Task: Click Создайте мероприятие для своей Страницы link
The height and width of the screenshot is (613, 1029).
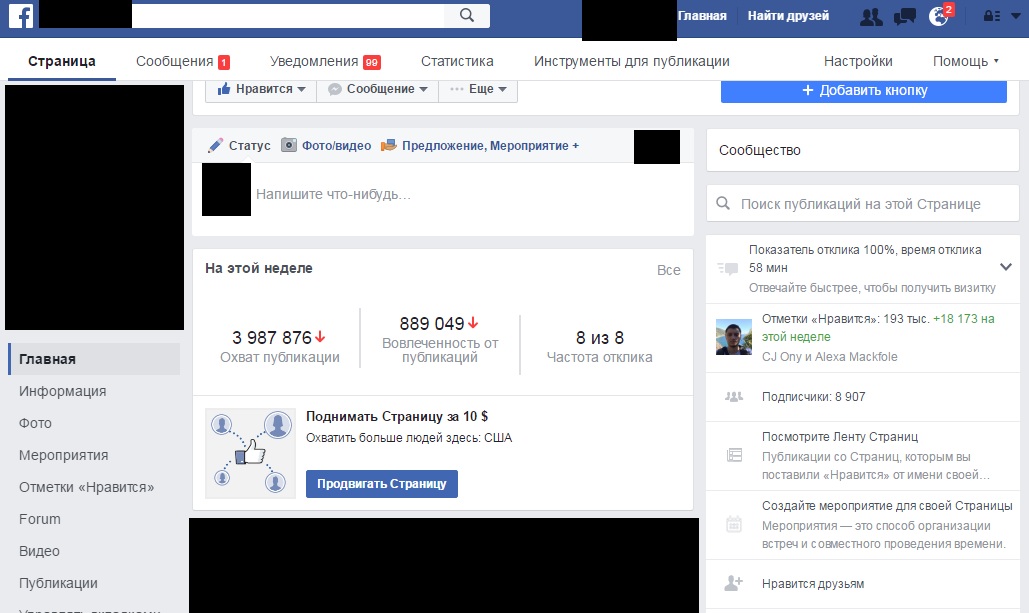Action: tap(887, 505)
